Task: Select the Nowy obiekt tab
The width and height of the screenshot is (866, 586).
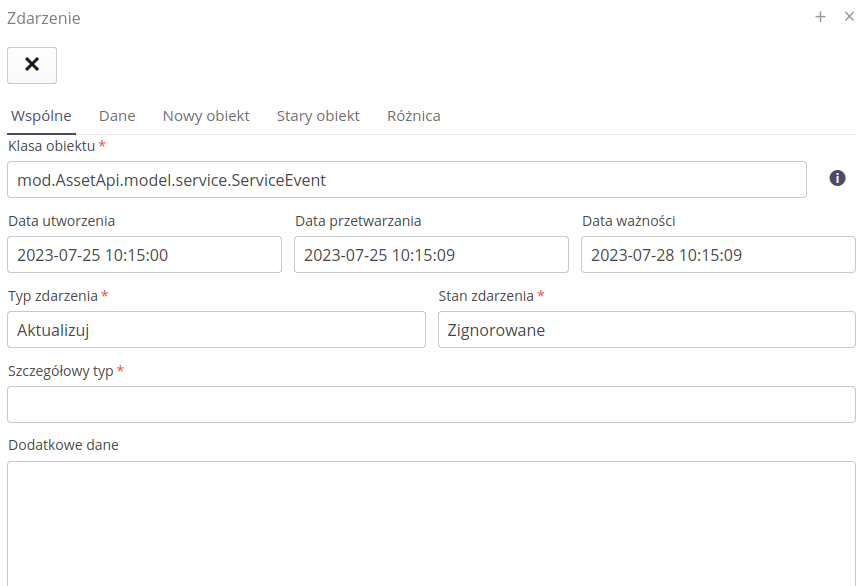Action: point(206,116)
